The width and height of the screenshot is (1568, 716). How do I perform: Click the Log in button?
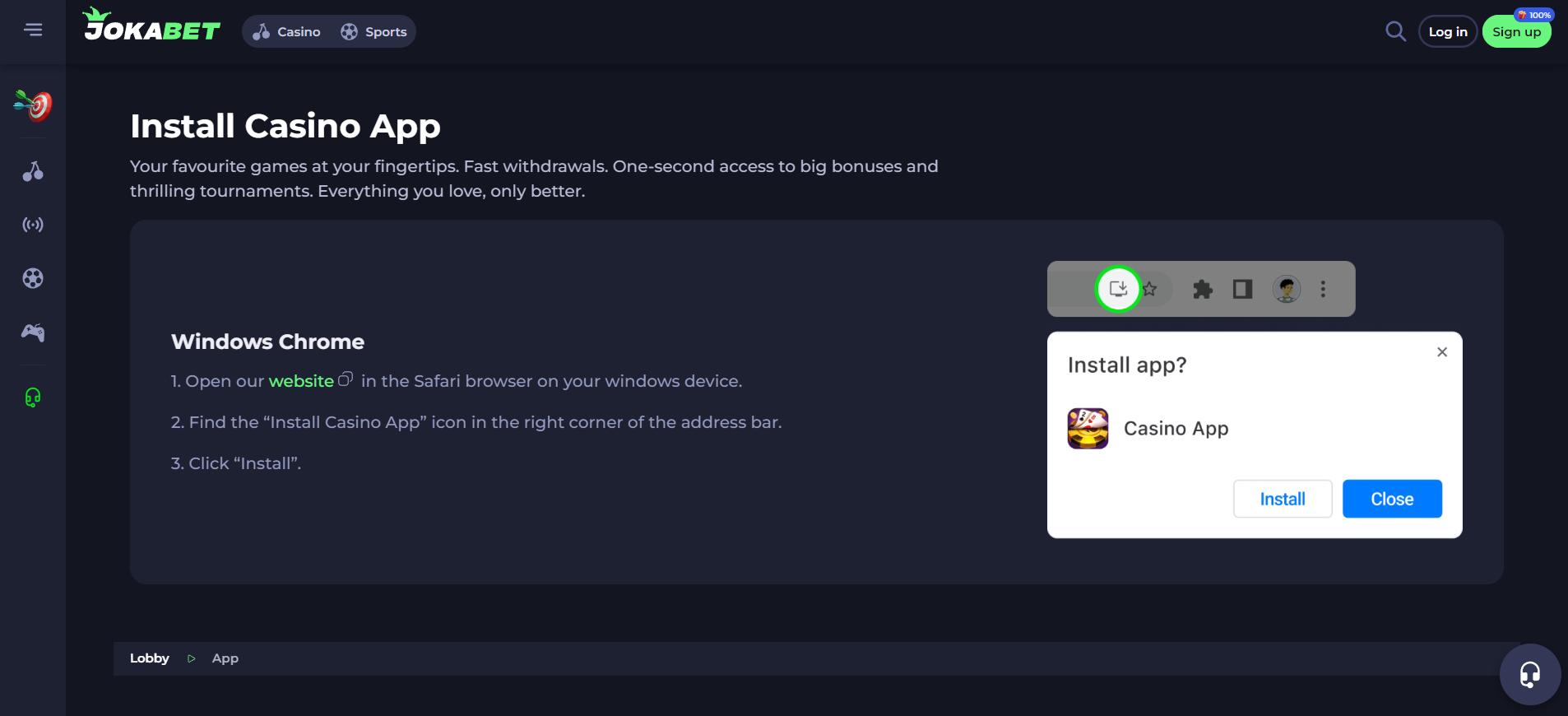click(1448, 31)
